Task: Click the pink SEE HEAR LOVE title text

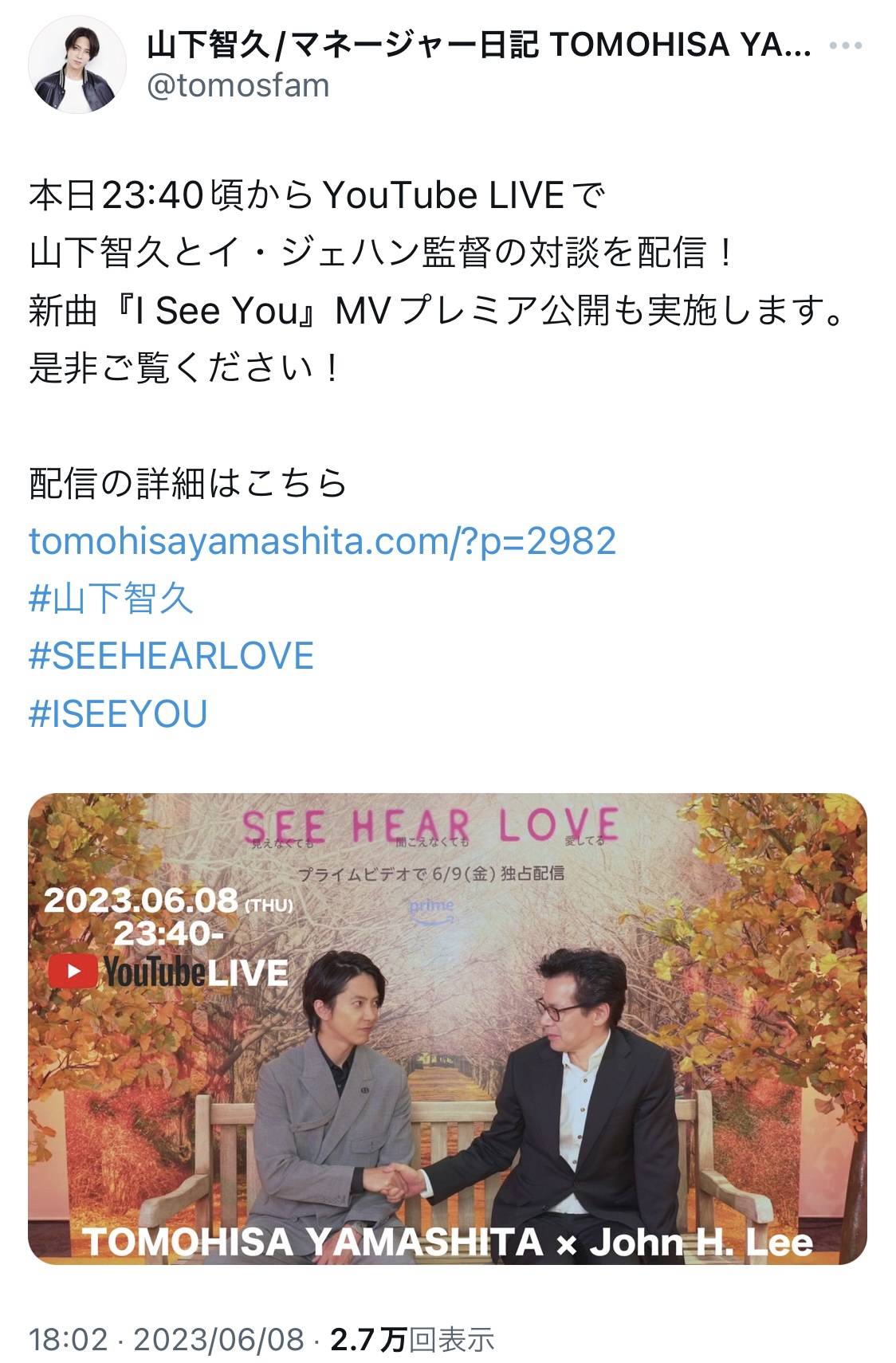Action: (431, 826)
